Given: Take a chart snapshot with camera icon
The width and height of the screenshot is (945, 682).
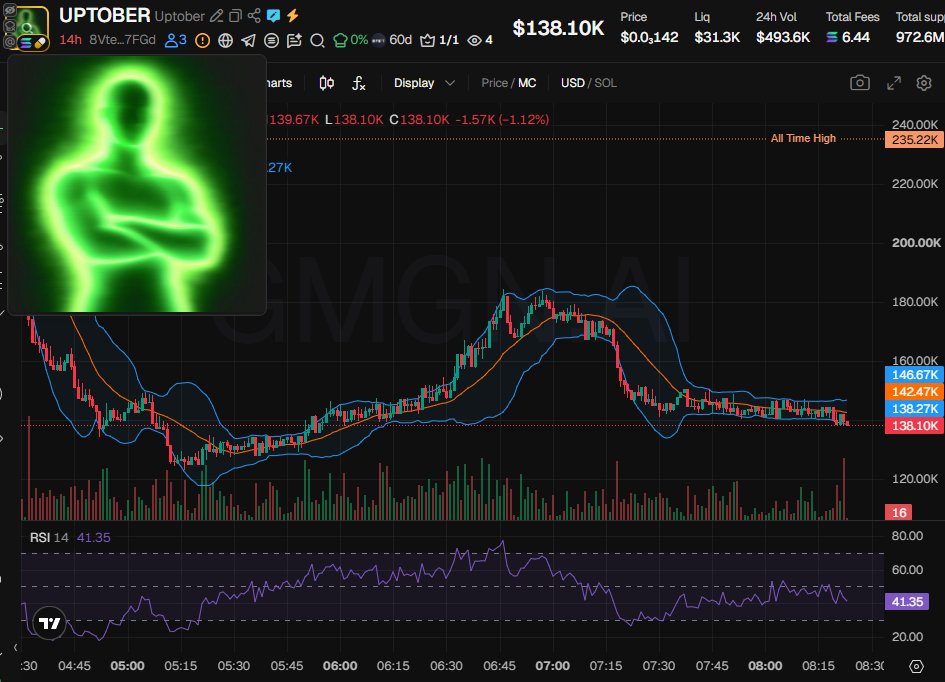Looking at the screenshot, I should point(860,83).
